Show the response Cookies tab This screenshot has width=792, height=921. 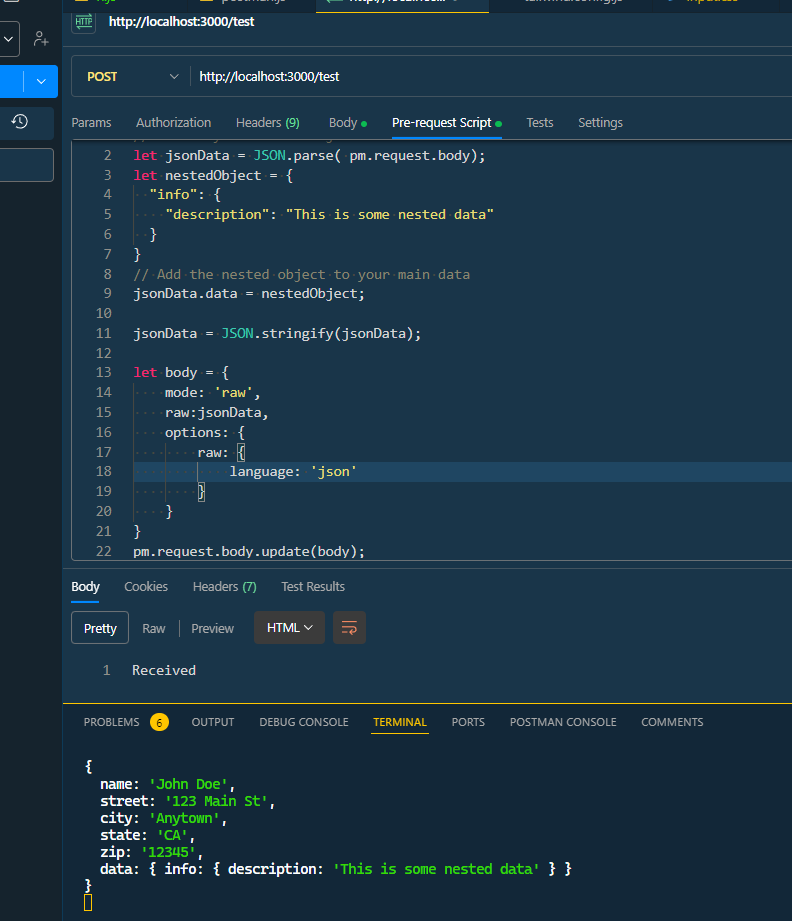pyautogui.click(x=146, y=587)
